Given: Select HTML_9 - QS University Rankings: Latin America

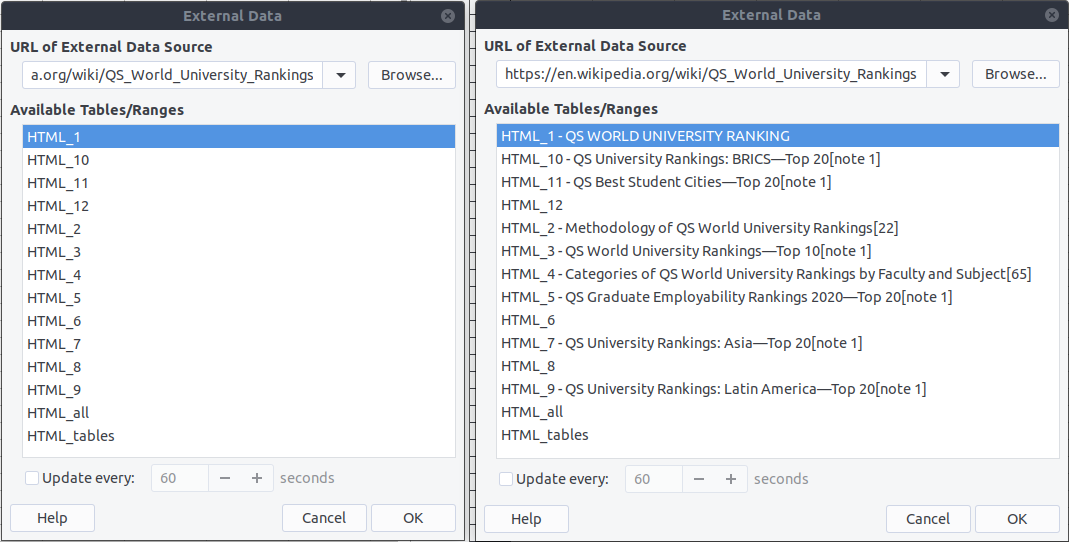Looking at the screenshot, I should click(778, 389).
